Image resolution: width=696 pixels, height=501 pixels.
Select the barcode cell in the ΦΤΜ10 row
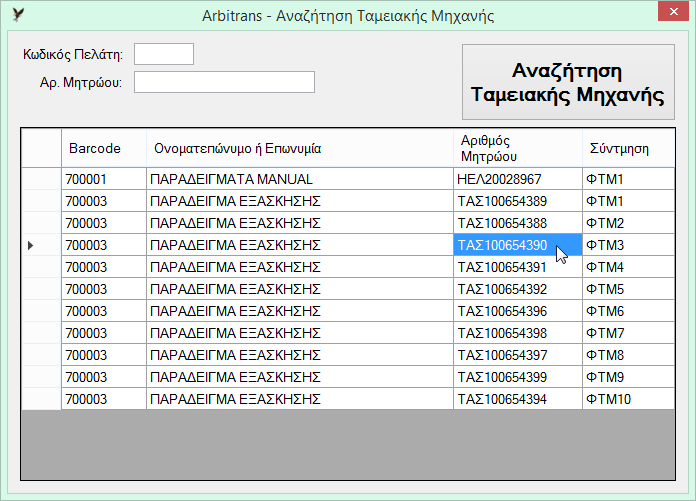tap(104, 399)
